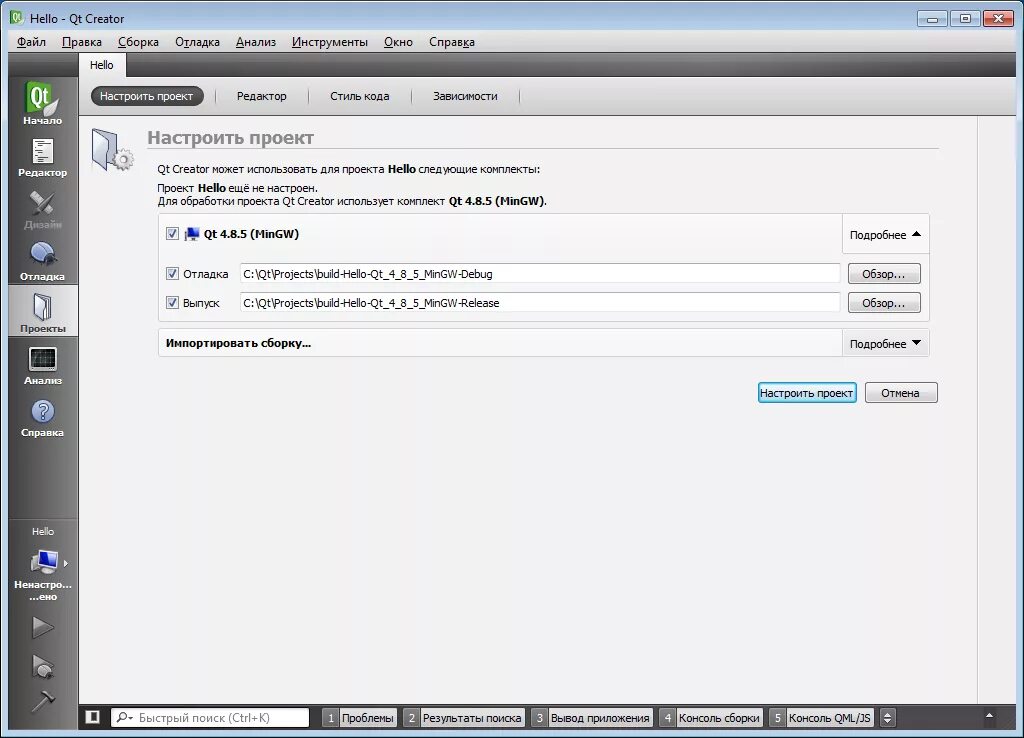This screenshot has width=1024, height=738.
Task: Open the Правка menu
Action: pyautogui.click(x=82, y=42)
